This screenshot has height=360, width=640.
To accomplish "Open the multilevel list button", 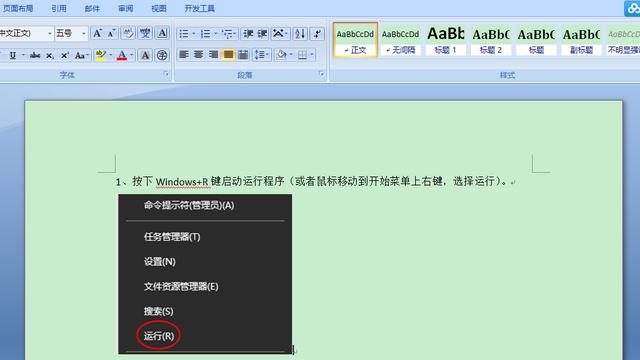I will click(229, 34).
